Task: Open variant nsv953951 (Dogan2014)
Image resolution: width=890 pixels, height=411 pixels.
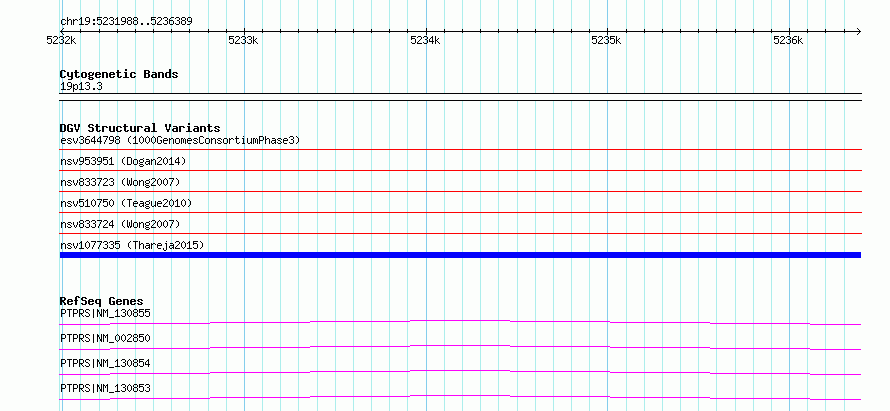Action: (x=123, y=161)
